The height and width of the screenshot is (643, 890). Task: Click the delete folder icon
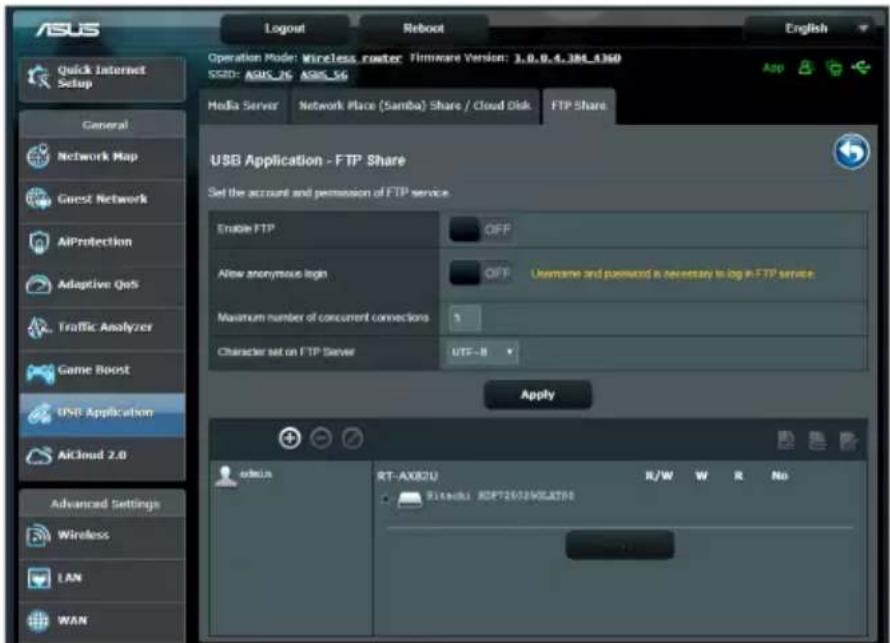[817, 440]
